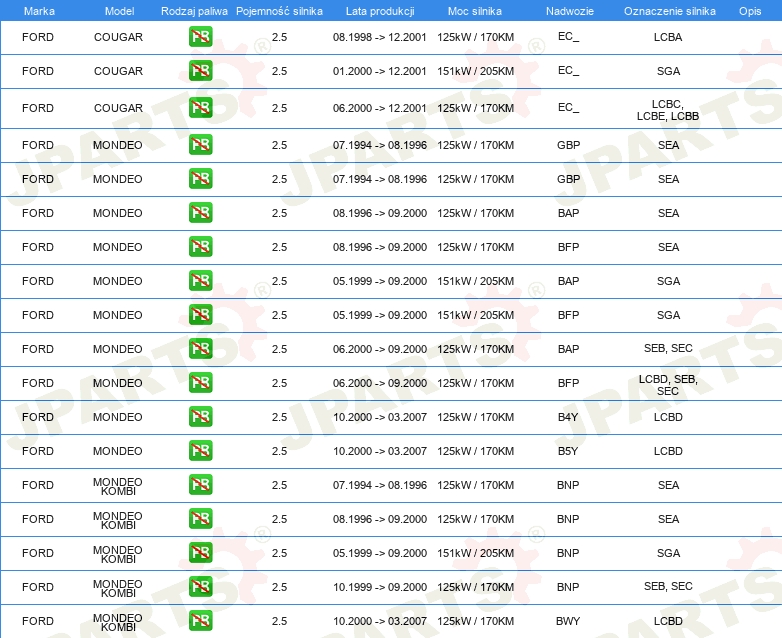Click the Oznaczenie silnika column header

(670, 11)
